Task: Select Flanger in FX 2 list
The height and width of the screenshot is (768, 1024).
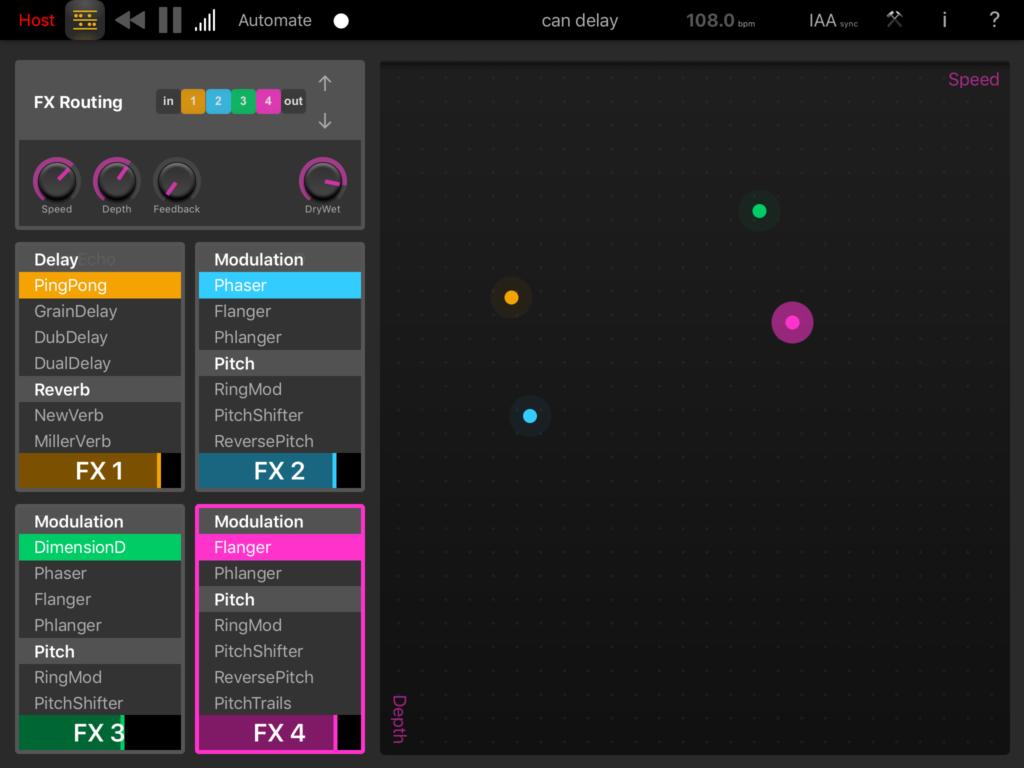Action: coord(280,312)
